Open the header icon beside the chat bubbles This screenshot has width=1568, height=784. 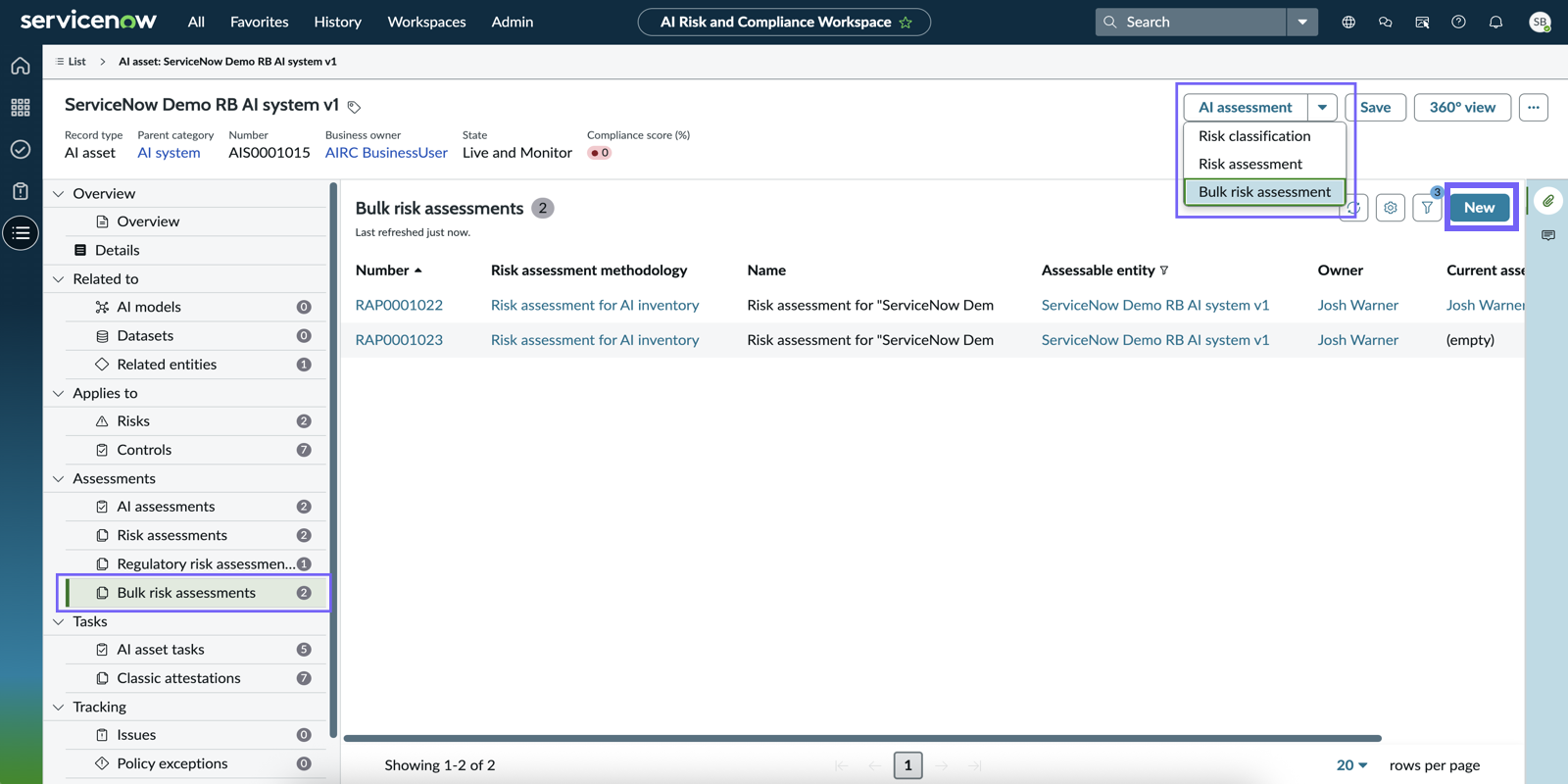tap(1422, 22)
